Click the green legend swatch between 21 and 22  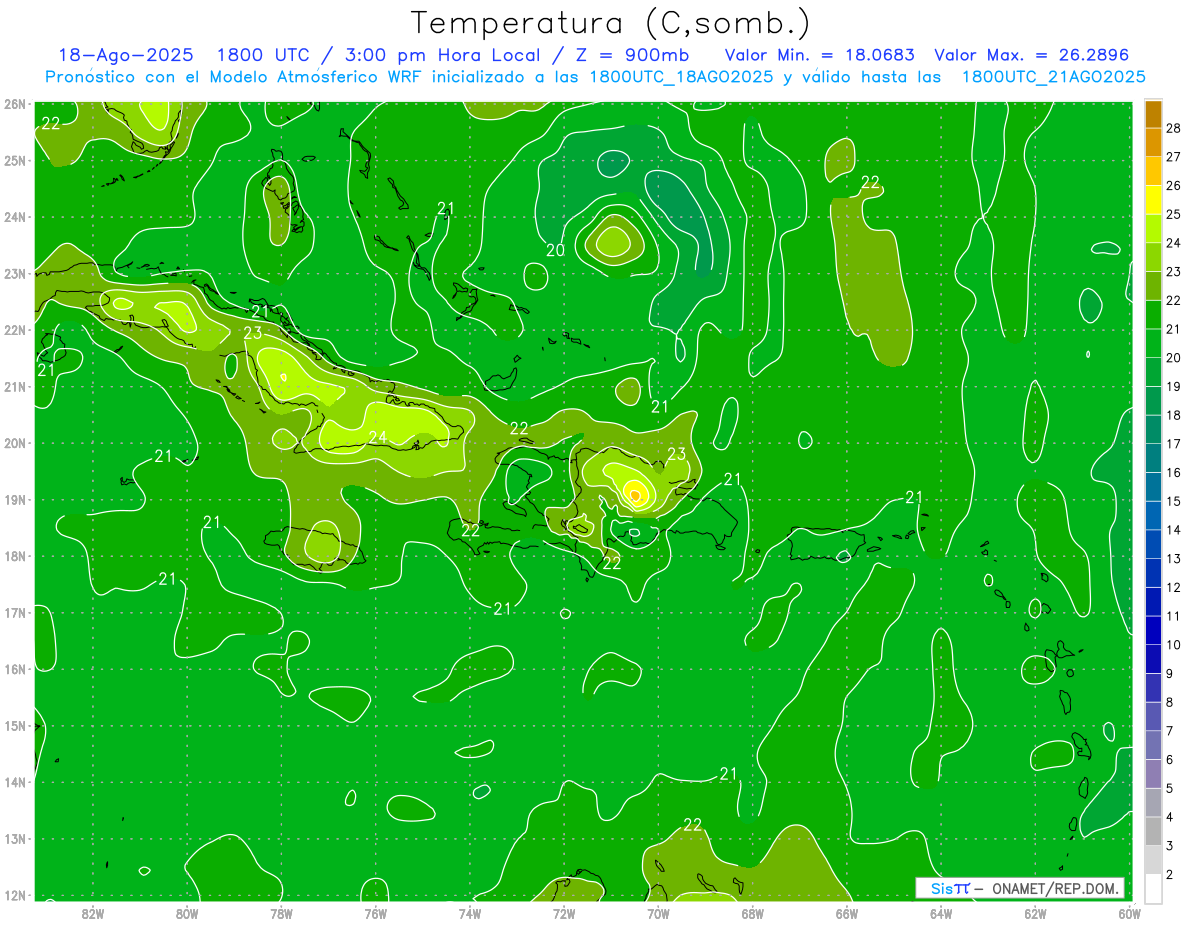tap(1153, 315)
